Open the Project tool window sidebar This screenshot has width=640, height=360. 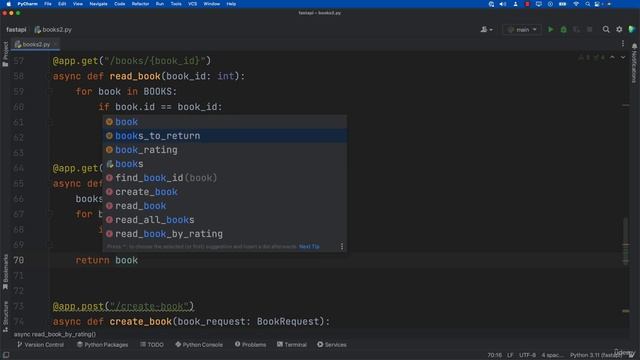coord(5,54)
